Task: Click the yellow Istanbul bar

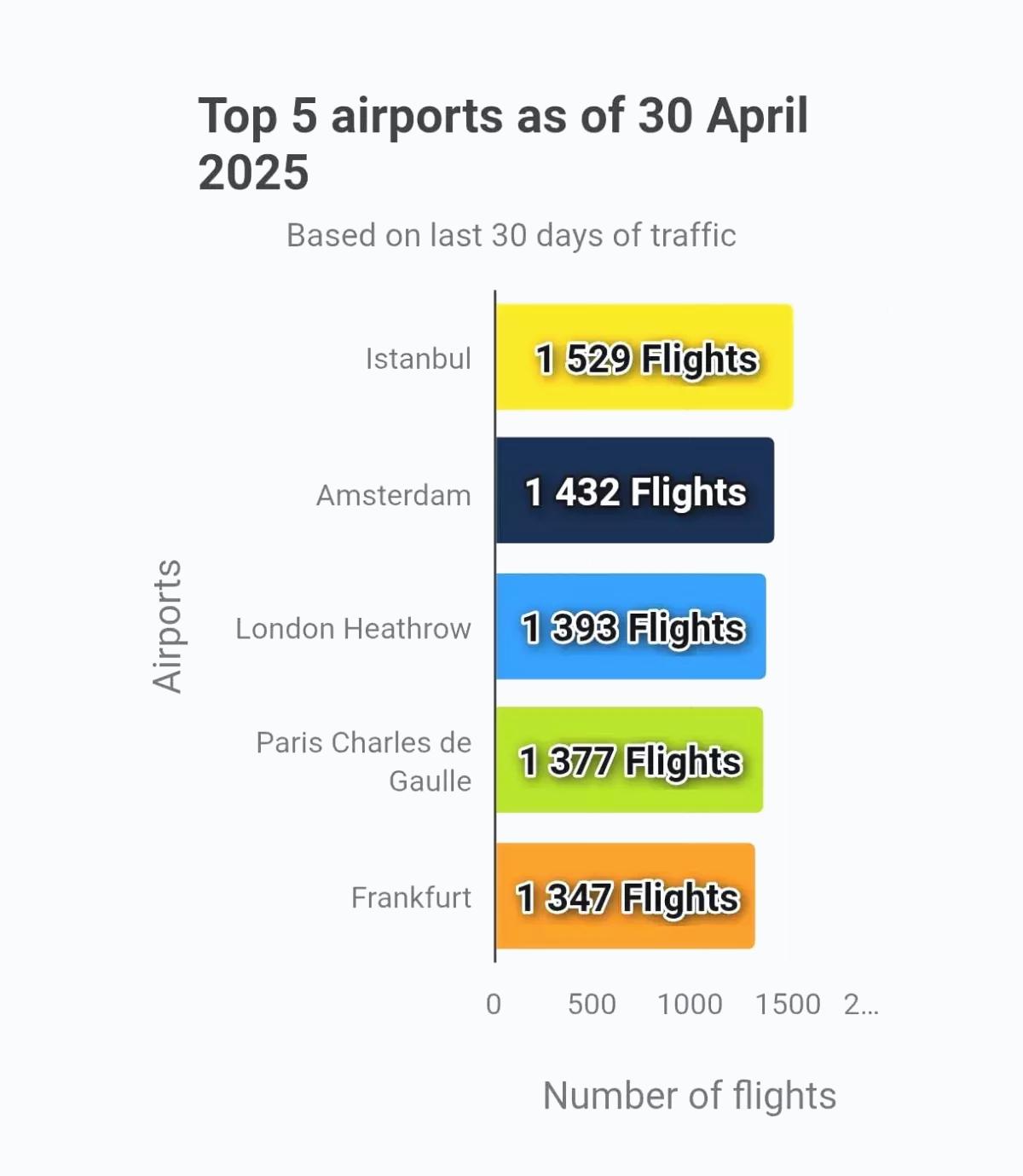Action: 644,357
